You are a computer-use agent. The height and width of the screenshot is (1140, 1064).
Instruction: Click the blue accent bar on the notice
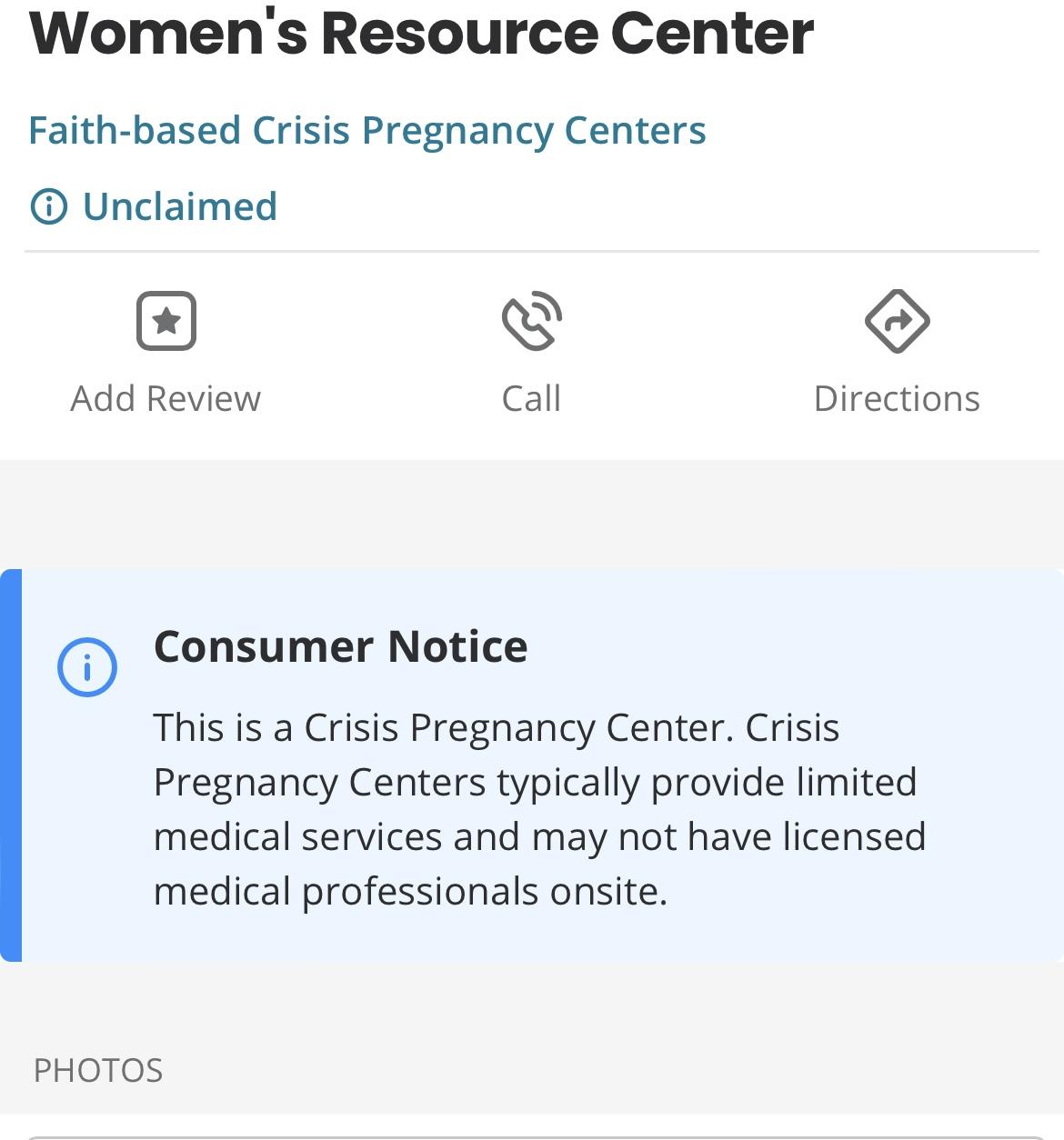[11, 765]
